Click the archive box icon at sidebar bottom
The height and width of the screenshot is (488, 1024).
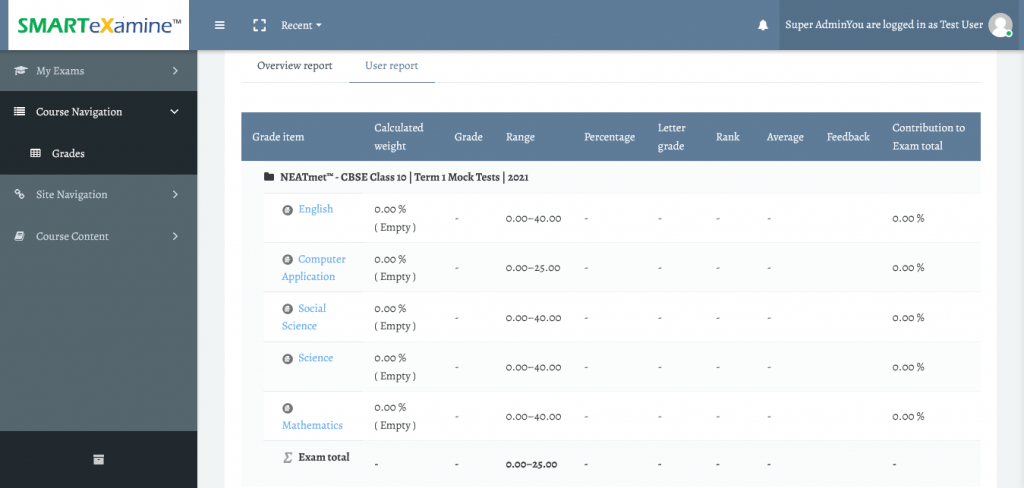(99, 459)
